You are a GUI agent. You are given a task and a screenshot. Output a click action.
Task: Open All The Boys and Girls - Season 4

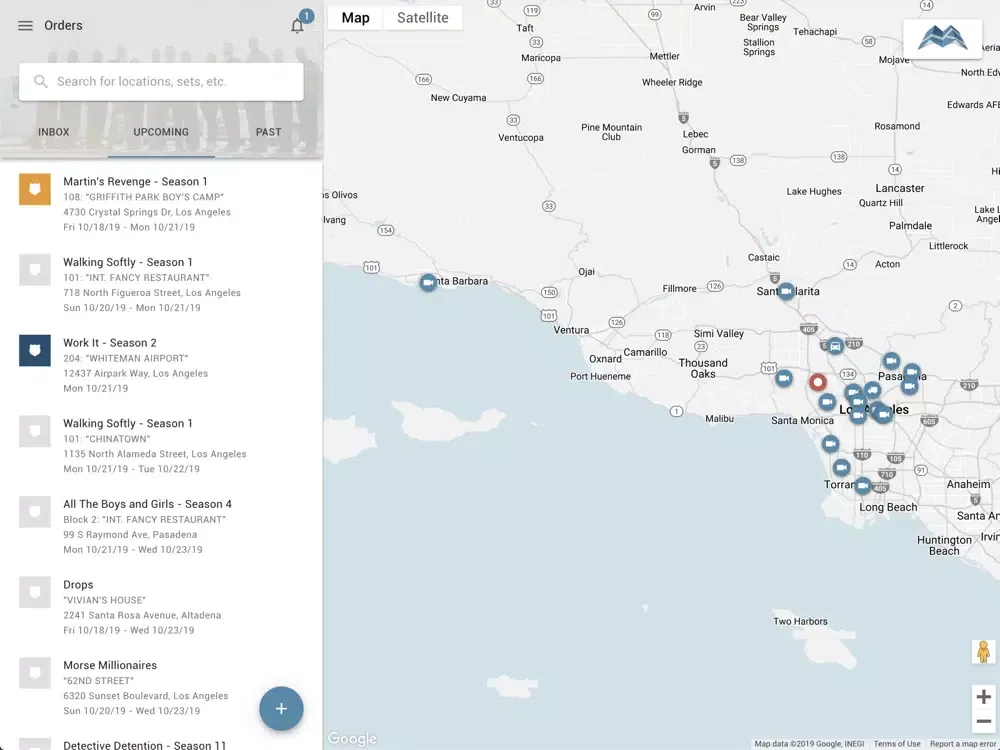pyautogui.click(x=147, y=504)
